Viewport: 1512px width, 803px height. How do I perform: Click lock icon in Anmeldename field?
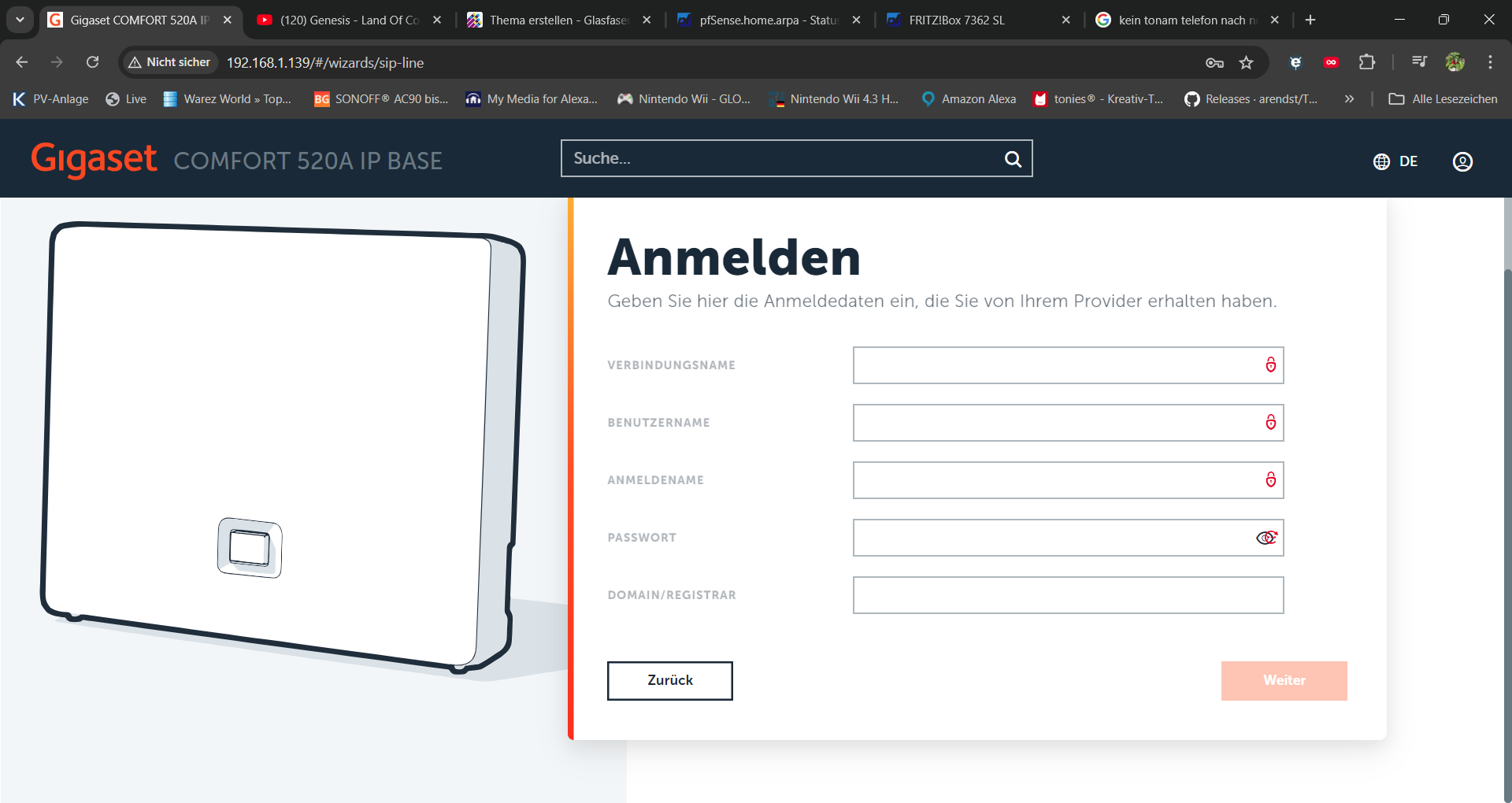tap(1270, 479)
